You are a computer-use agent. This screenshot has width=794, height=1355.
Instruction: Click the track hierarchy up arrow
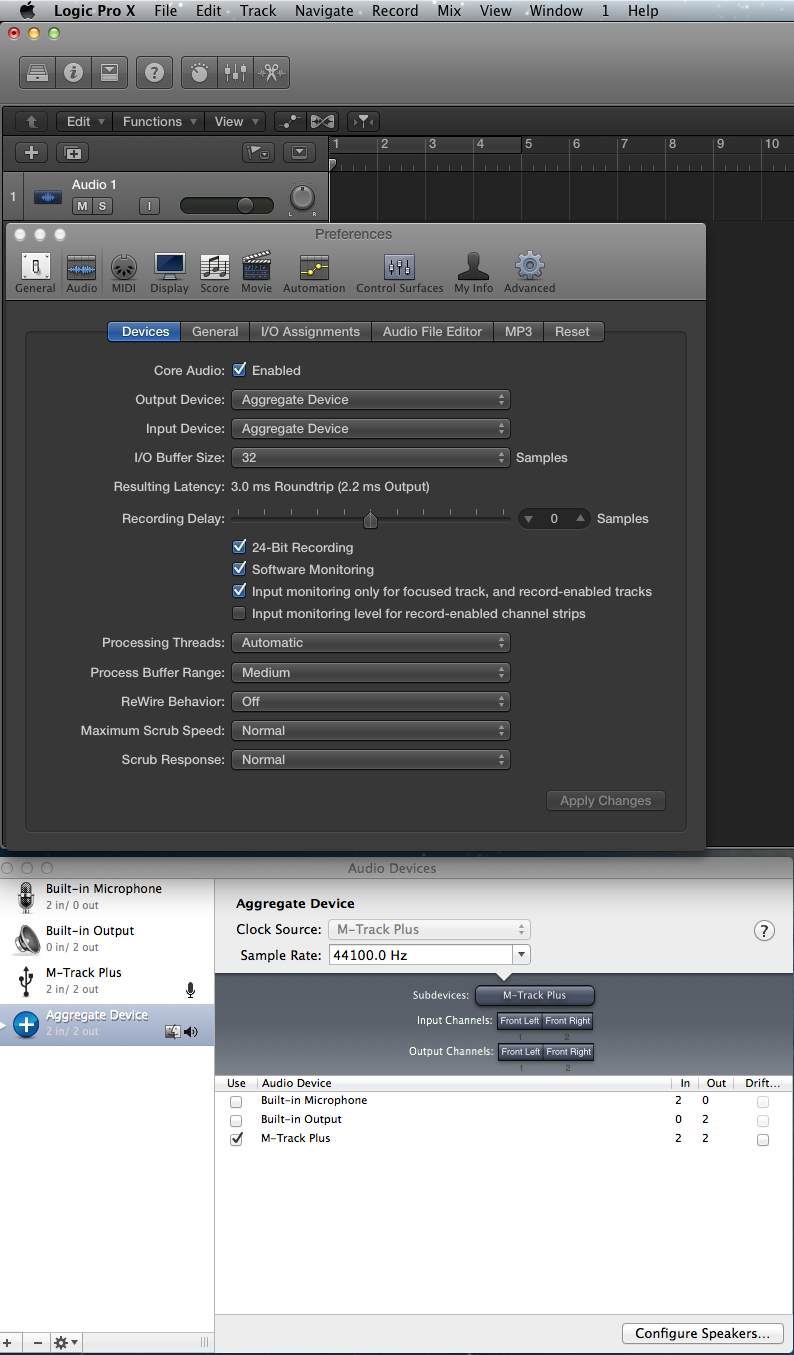[x=31, y=122]
